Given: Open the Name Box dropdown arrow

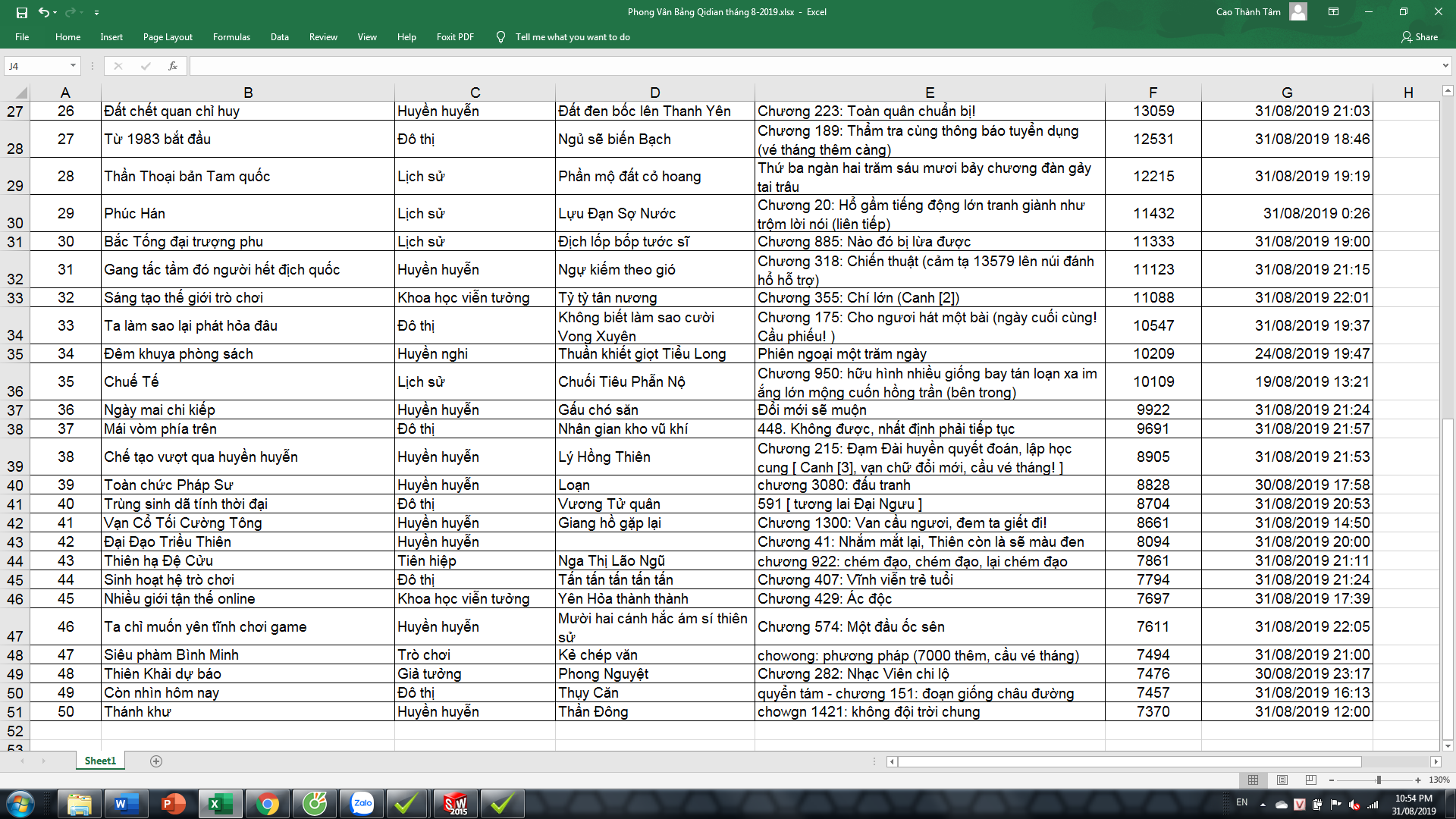Looking at the screenshot, I should pos(73,66).
